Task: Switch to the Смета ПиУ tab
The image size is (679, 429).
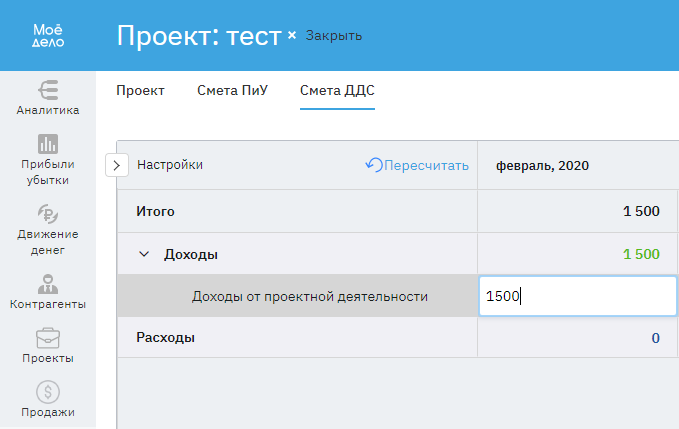Action: [232, 90]
